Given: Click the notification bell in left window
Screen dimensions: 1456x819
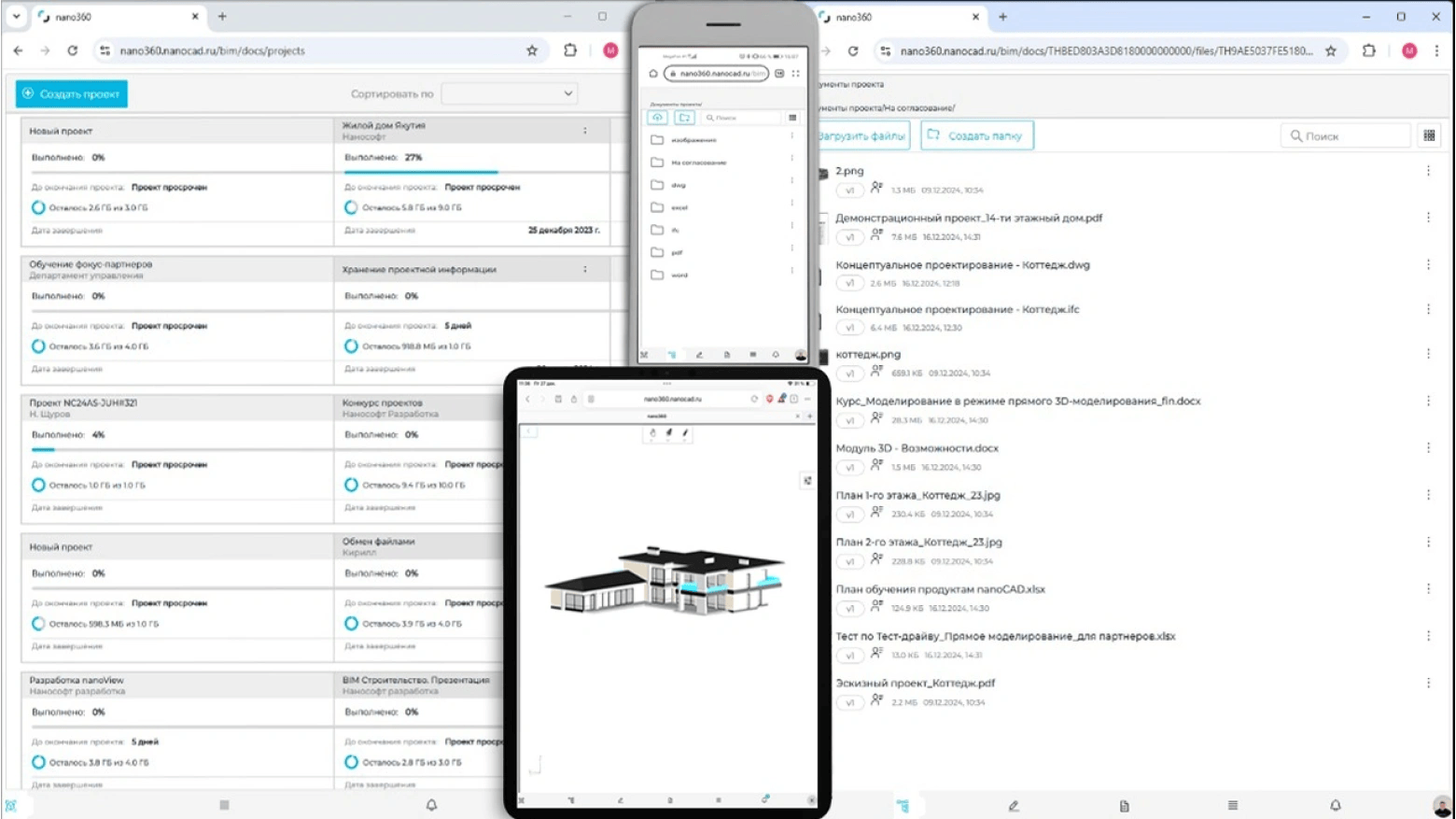Looking at the screenshot, I should coord(431,804).
